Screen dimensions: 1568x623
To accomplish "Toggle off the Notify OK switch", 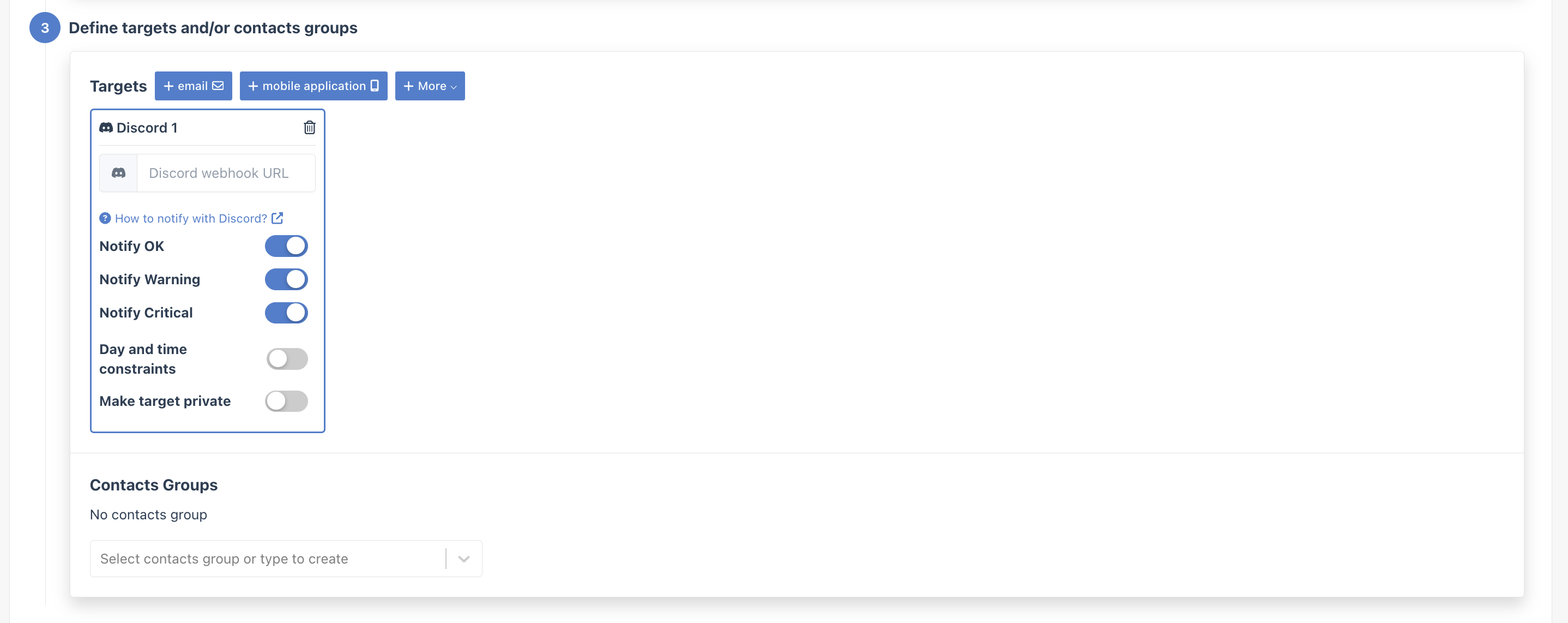I will (x=286, y=245).
